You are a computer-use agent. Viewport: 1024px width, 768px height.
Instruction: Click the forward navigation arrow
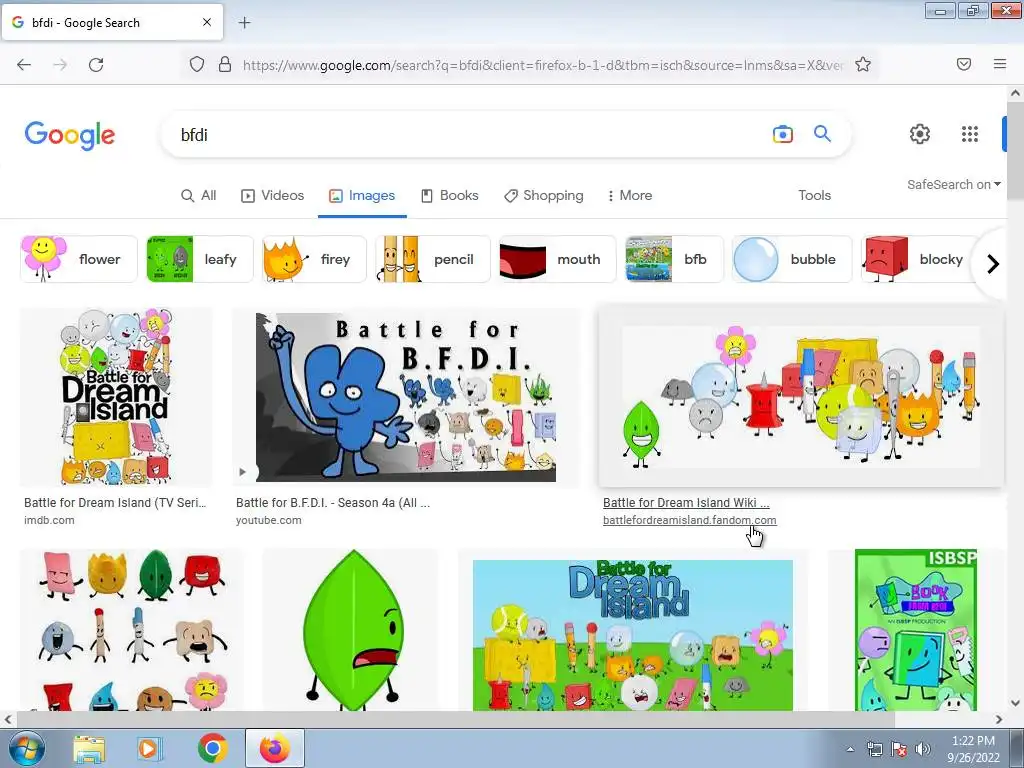(x=60, y=65)
